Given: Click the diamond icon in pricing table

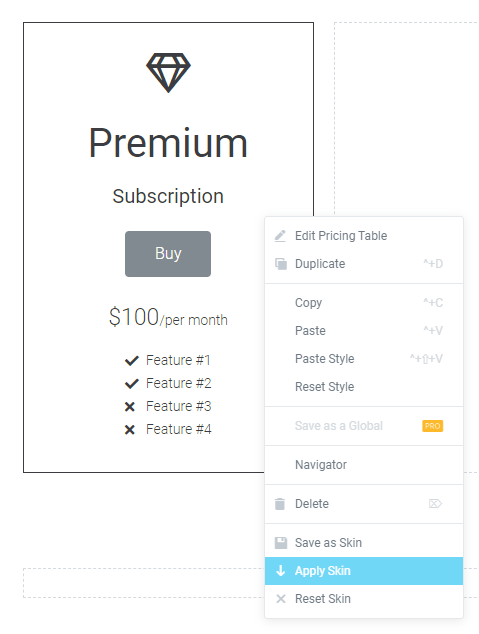Looking at the screenshot, I should [x=168, y=72].
